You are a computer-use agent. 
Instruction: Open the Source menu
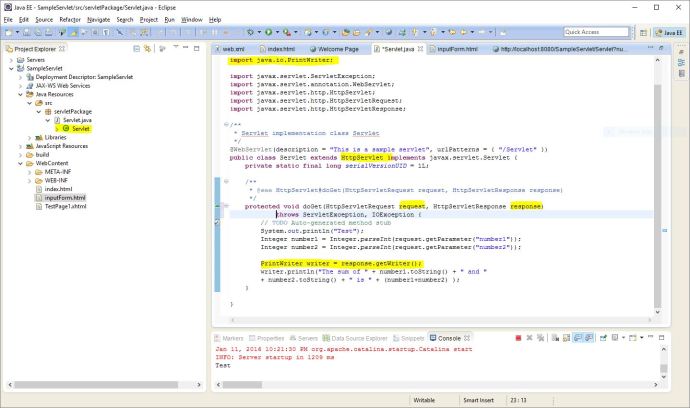(44, 20)
